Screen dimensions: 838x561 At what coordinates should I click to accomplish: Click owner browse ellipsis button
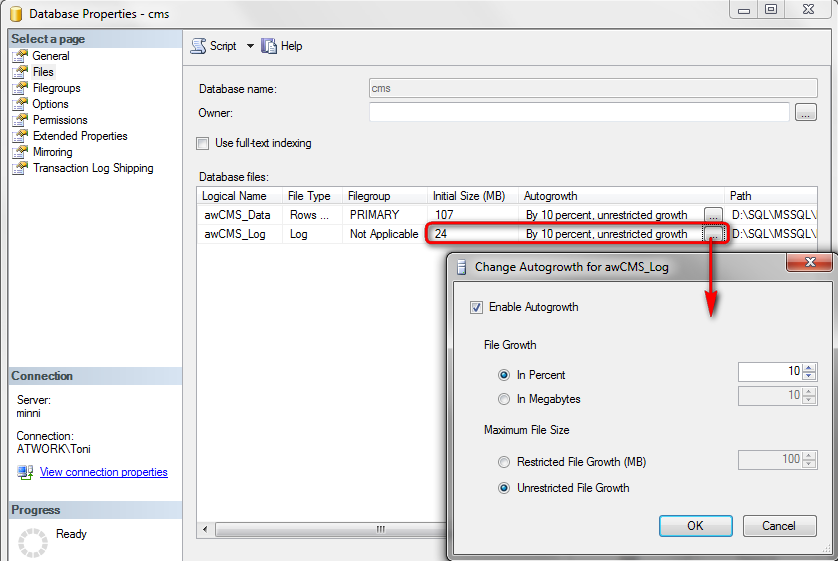tap(806, 113)
